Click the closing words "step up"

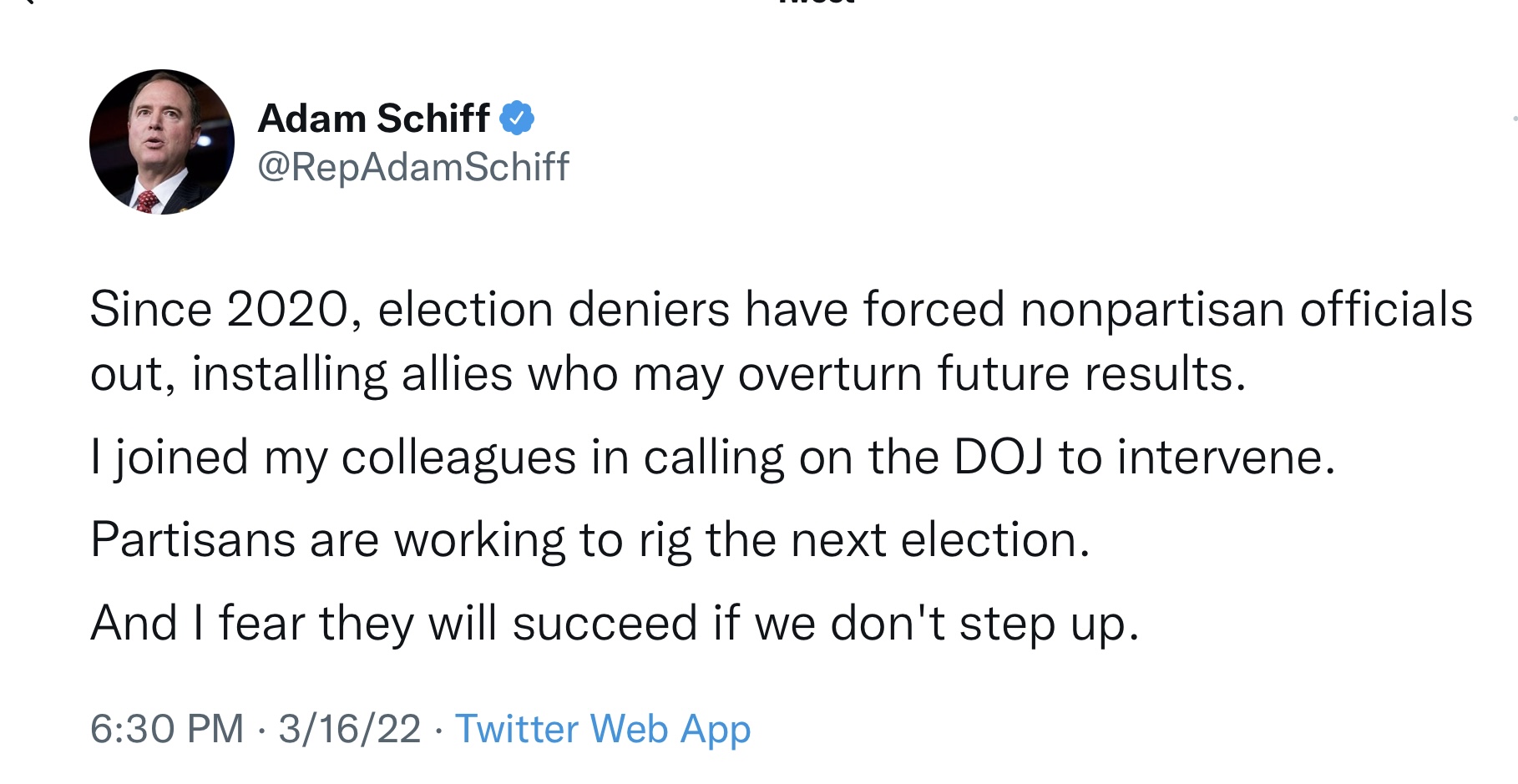pyautogui.click(x=1049, y=624)
